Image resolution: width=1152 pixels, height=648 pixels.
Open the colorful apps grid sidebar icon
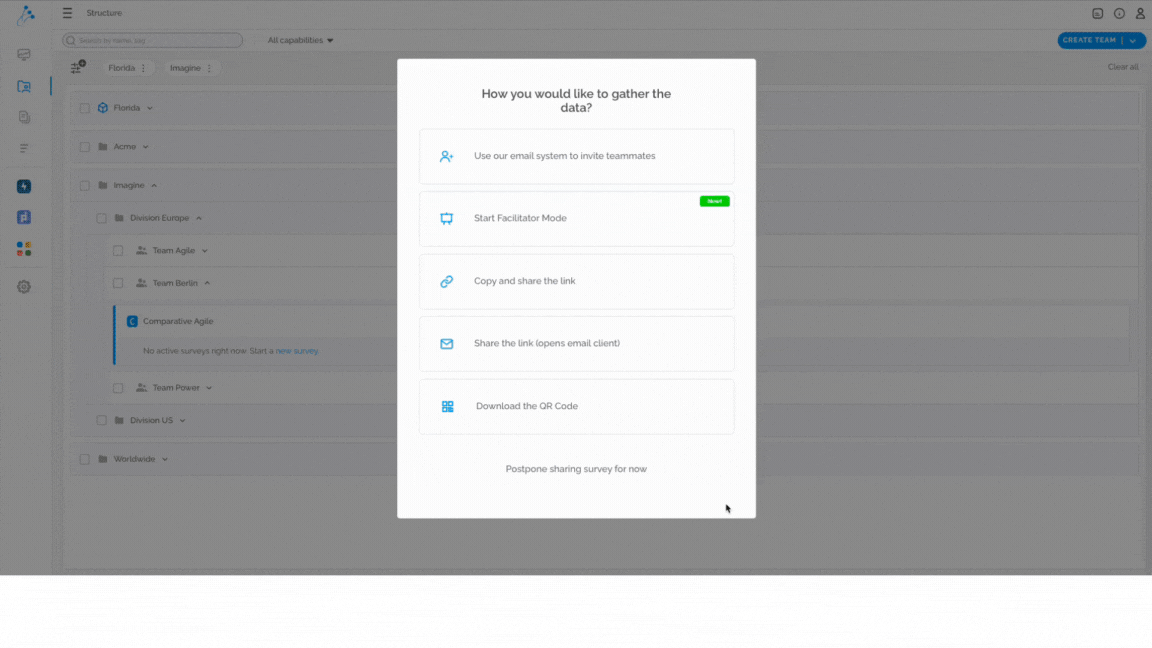24,249
